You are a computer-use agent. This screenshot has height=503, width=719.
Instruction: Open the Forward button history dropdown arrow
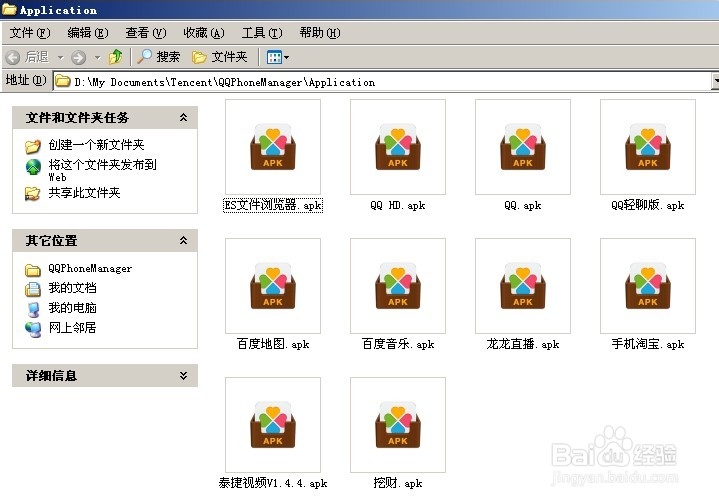tap(97, 57)
